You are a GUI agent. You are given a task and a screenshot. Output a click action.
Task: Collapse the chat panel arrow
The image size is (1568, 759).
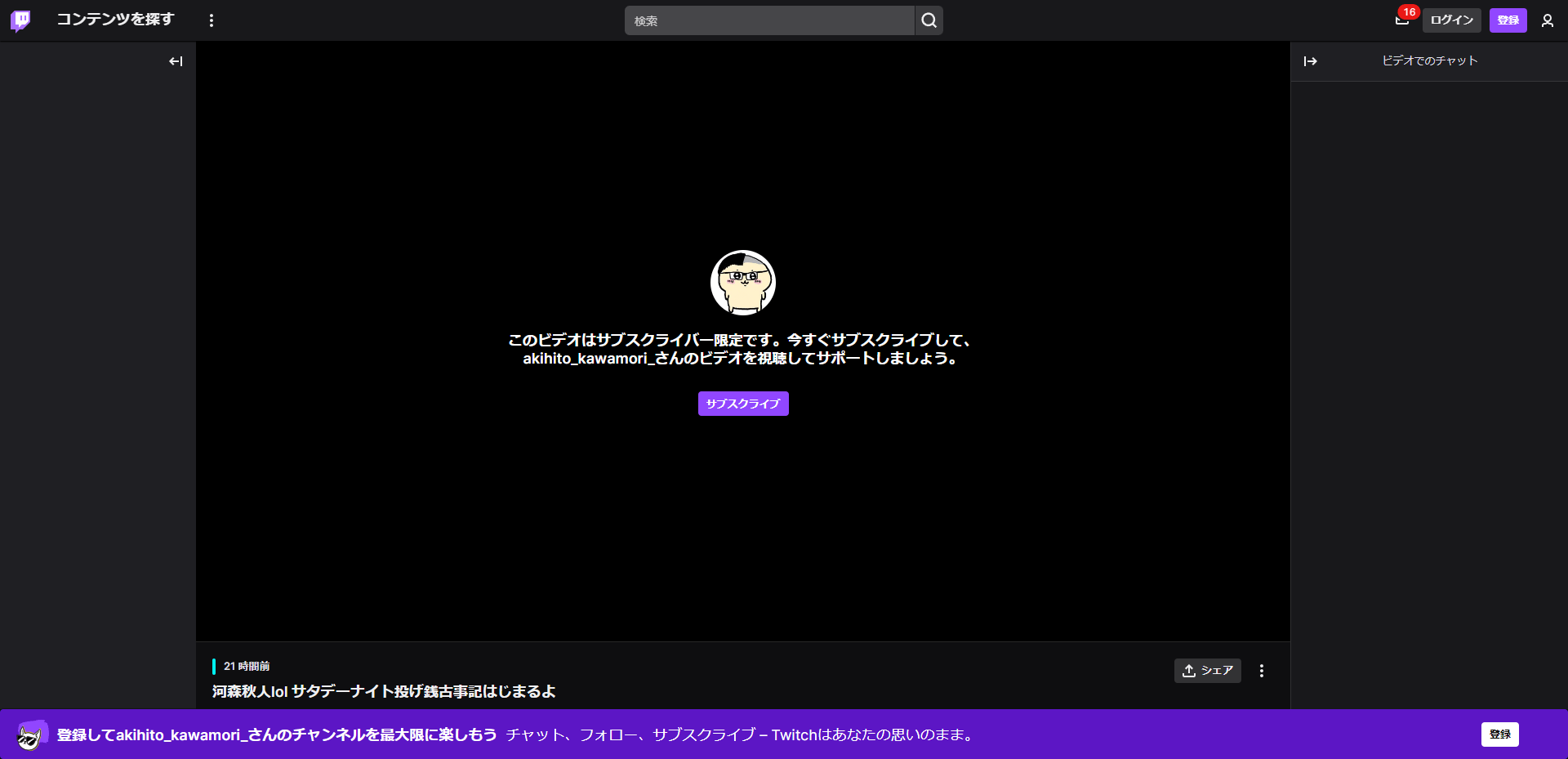1311,61
